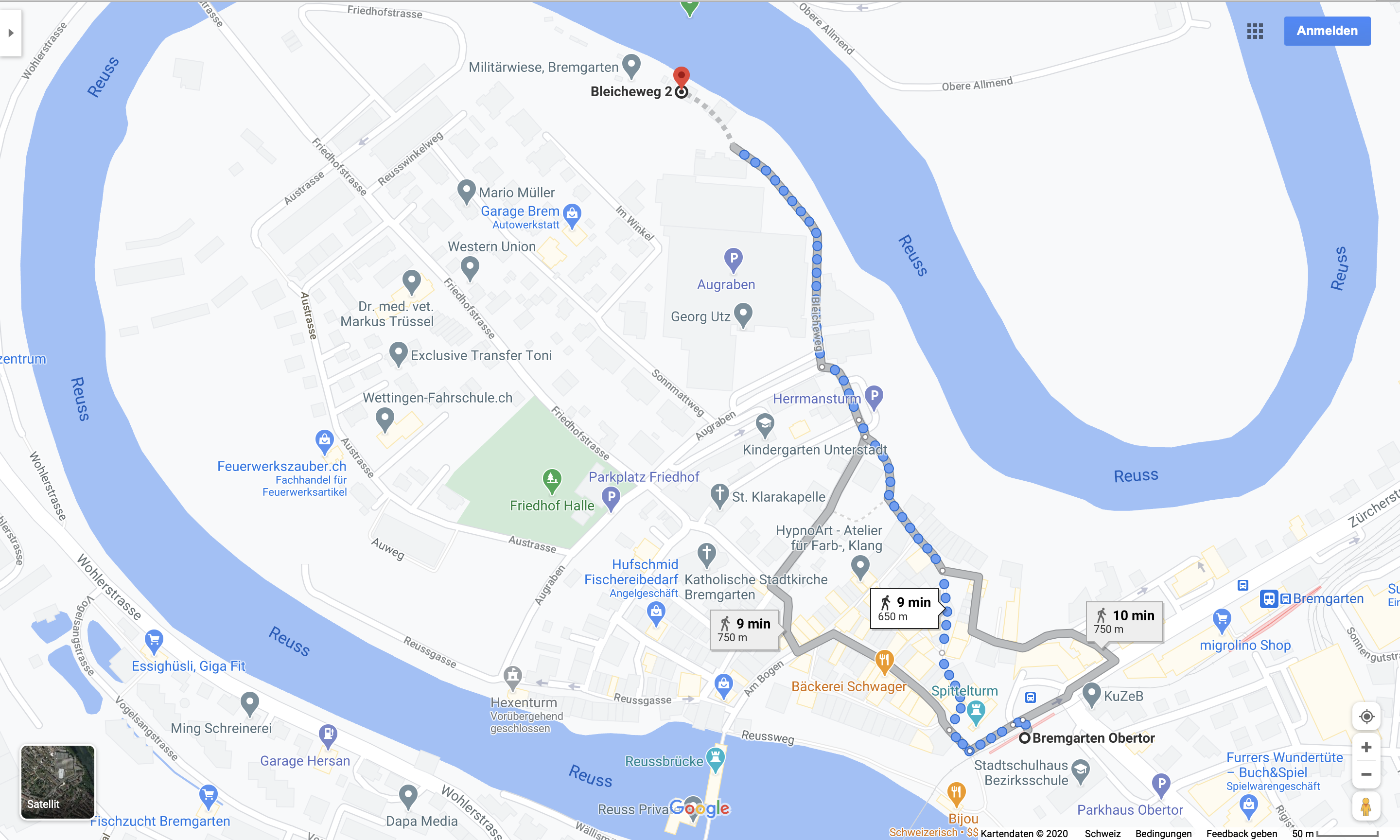Screen dimensions: 1400x840
Task: Expand the collapsed side panel arrow
Action: [x=11, y=33]
